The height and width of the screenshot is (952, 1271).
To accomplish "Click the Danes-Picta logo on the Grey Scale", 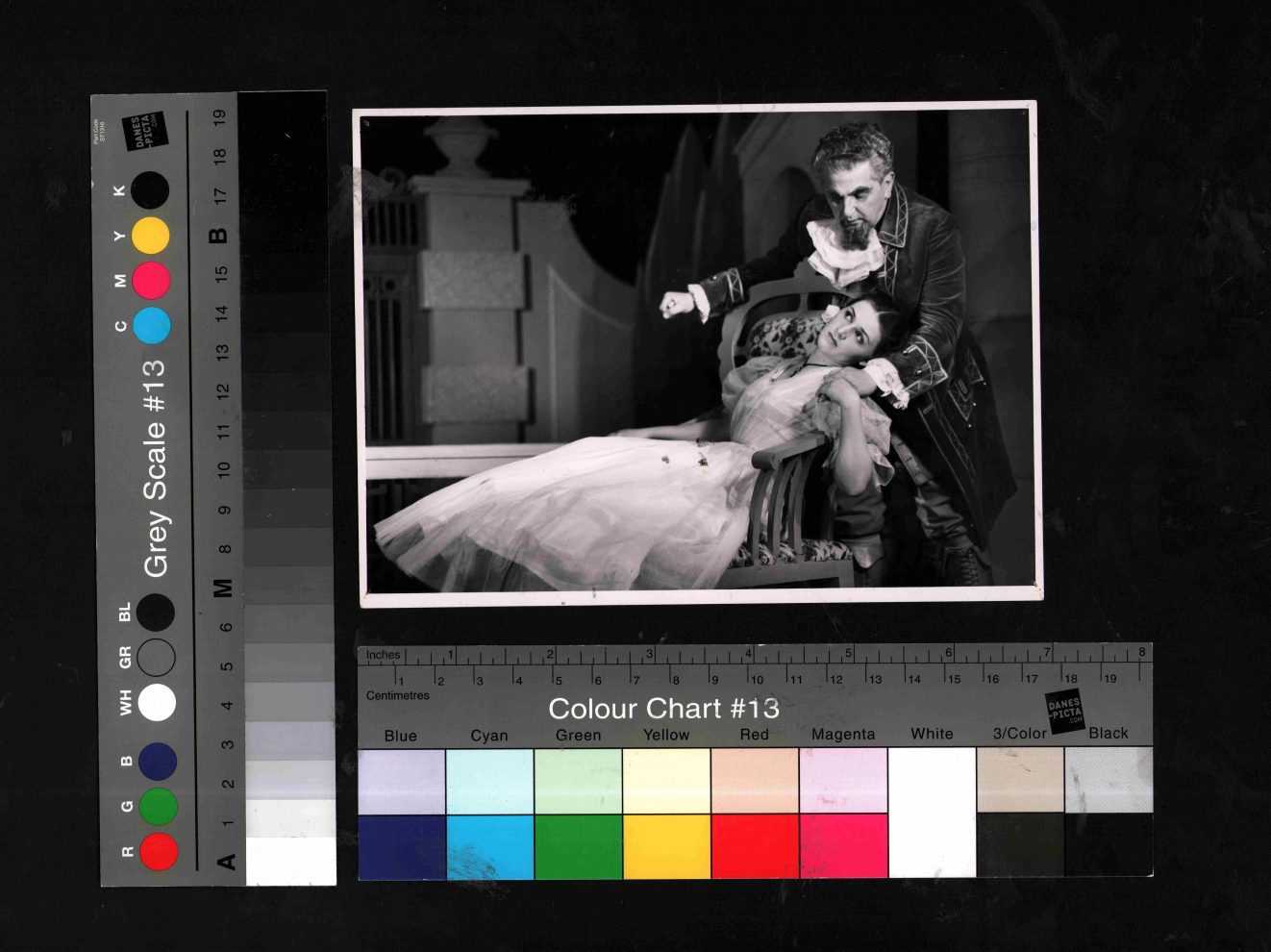I will (145, 132).
